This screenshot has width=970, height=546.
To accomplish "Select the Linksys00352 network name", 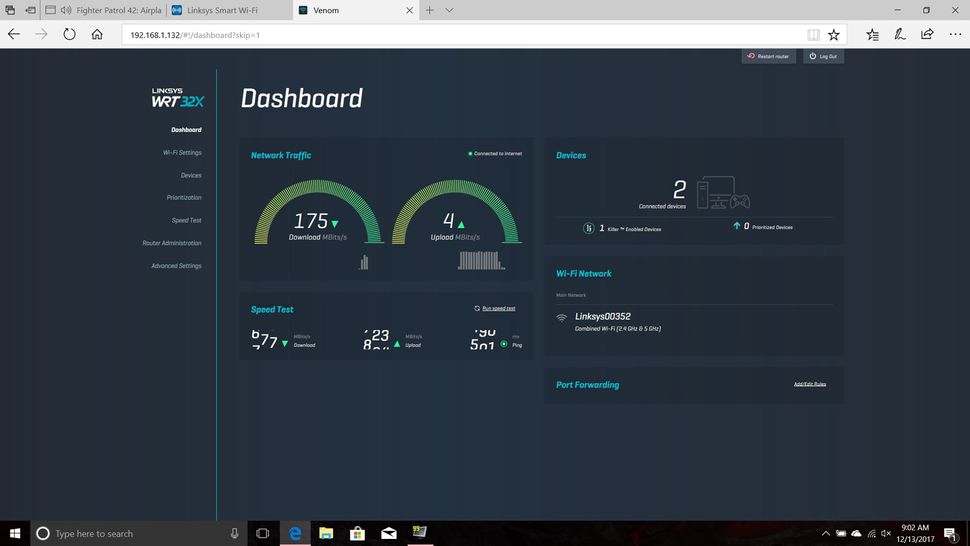I will [x=603, y=316].
